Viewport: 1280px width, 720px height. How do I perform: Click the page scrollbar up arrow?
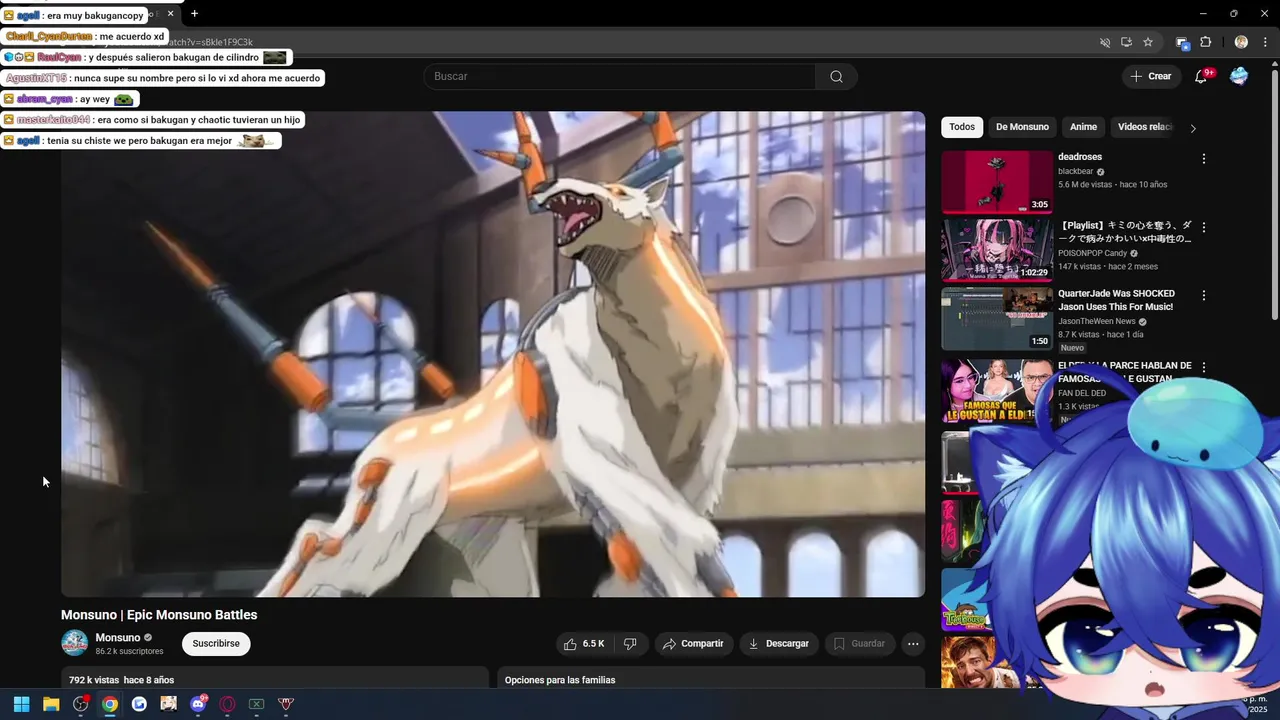coord(1274,66)
